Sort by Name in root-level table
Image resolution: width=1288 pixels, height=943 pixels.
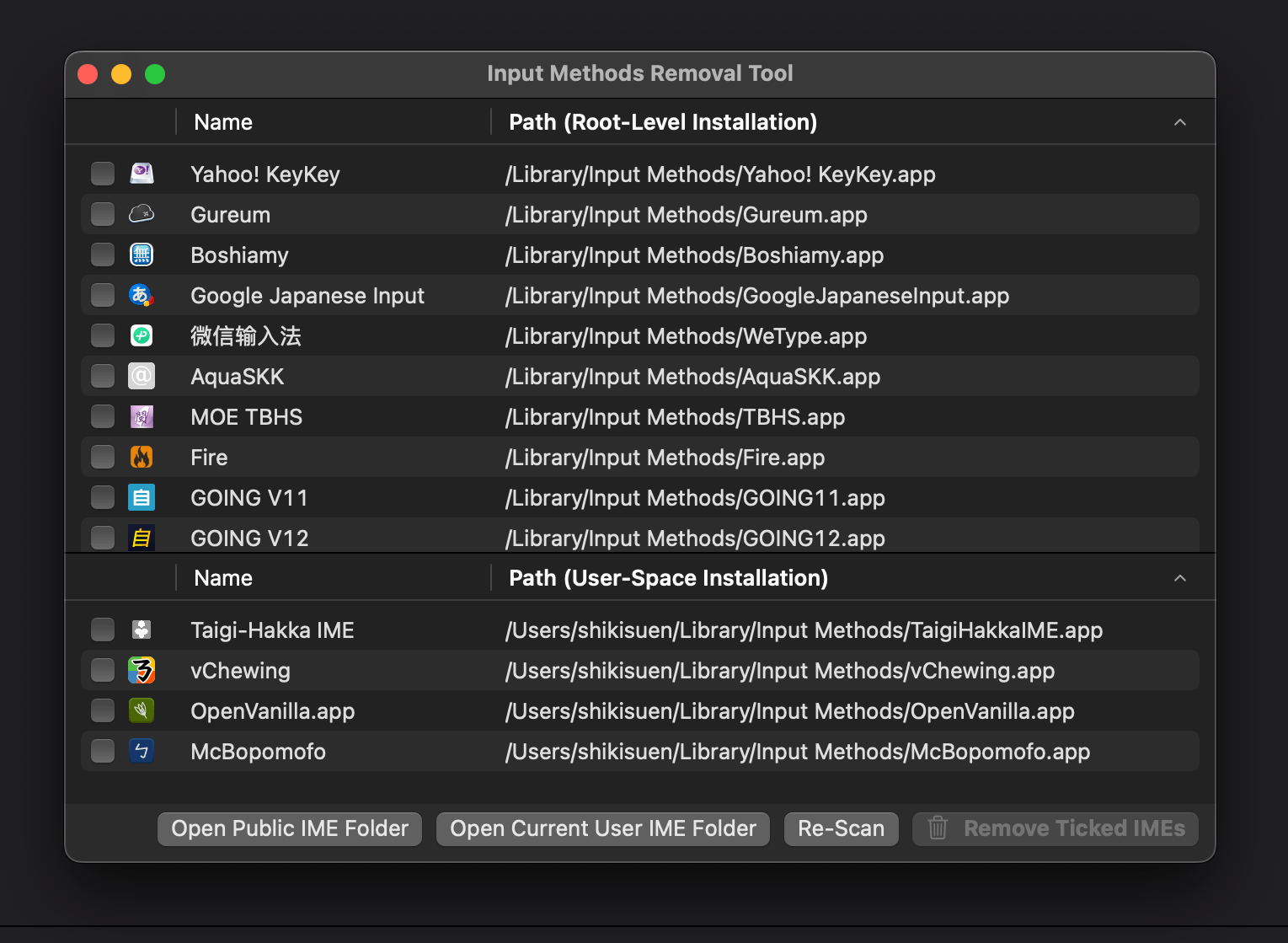click(223, 122)
